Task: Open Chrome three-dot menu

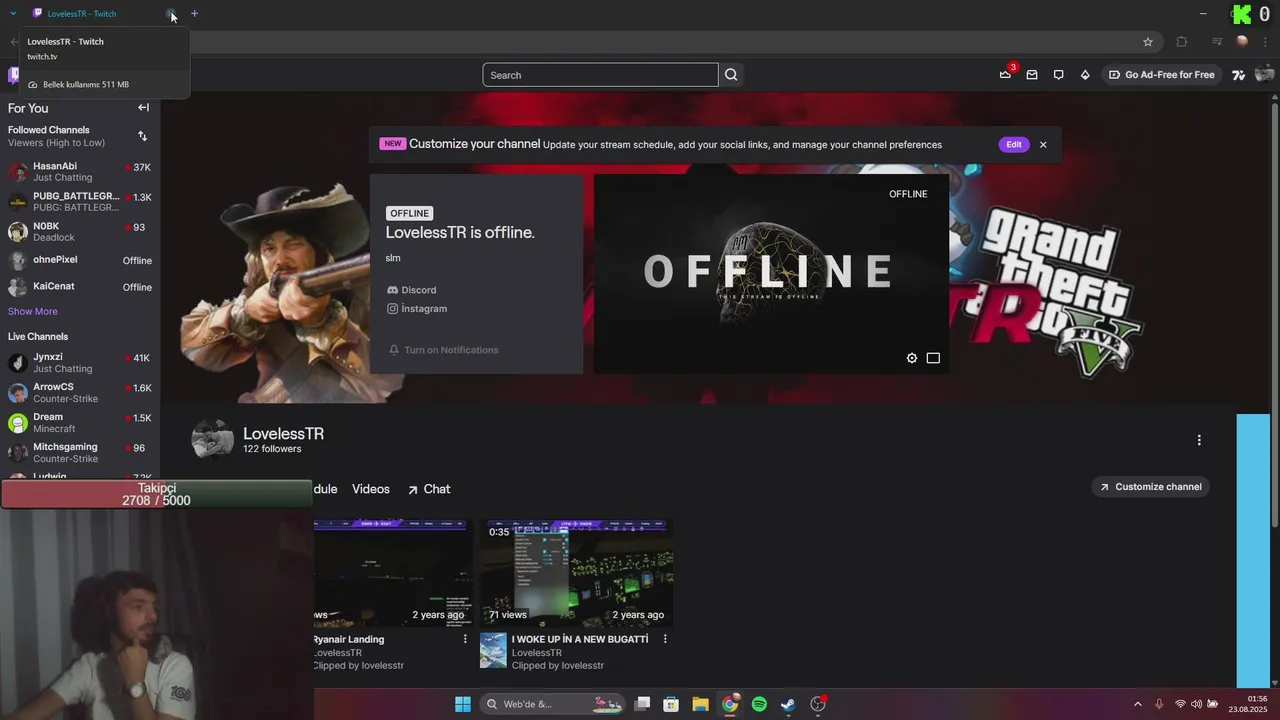Action: [1266, 42]
